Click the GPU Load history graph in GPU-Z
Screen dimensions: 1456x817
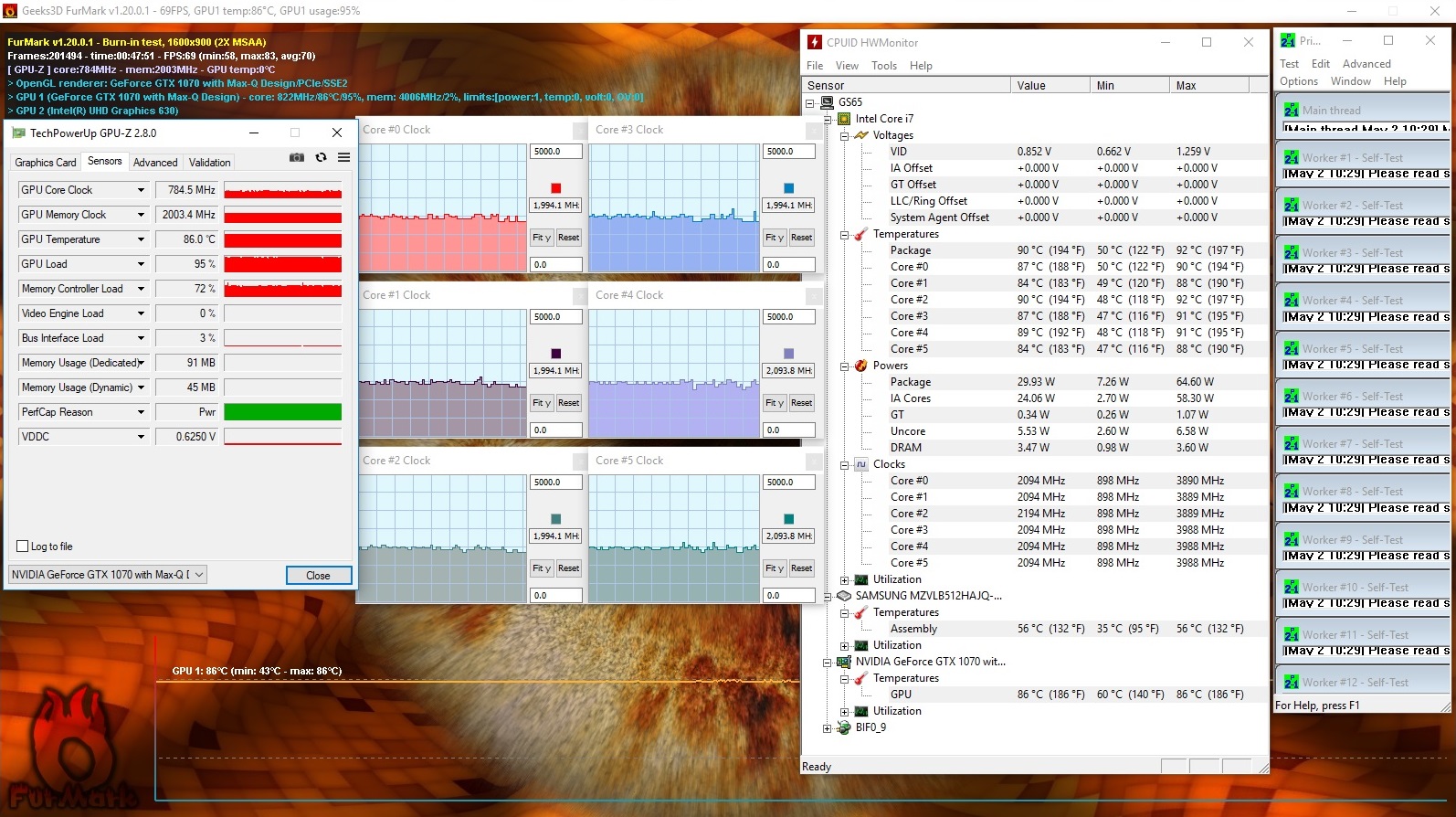coord(283,264)
